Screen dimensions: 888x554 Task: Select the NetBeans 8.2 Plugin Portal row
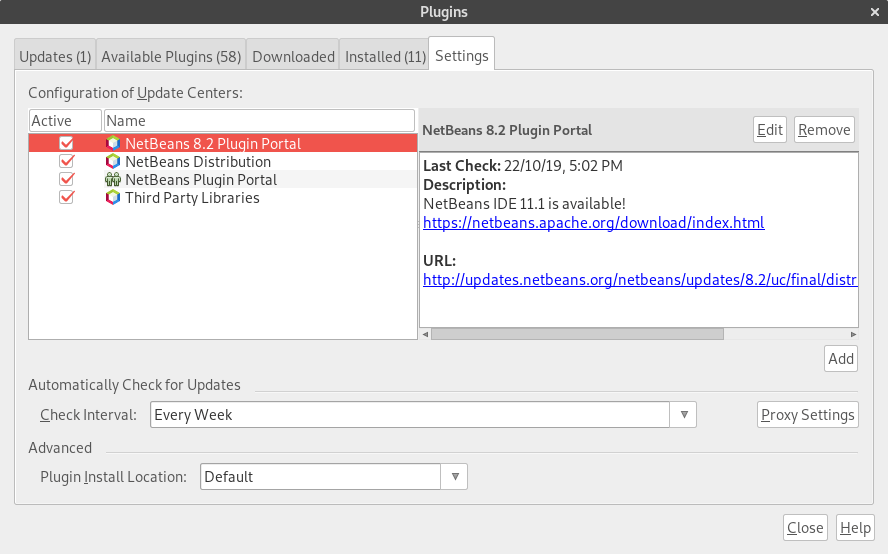pyautogui.click(x=223, y=143)
